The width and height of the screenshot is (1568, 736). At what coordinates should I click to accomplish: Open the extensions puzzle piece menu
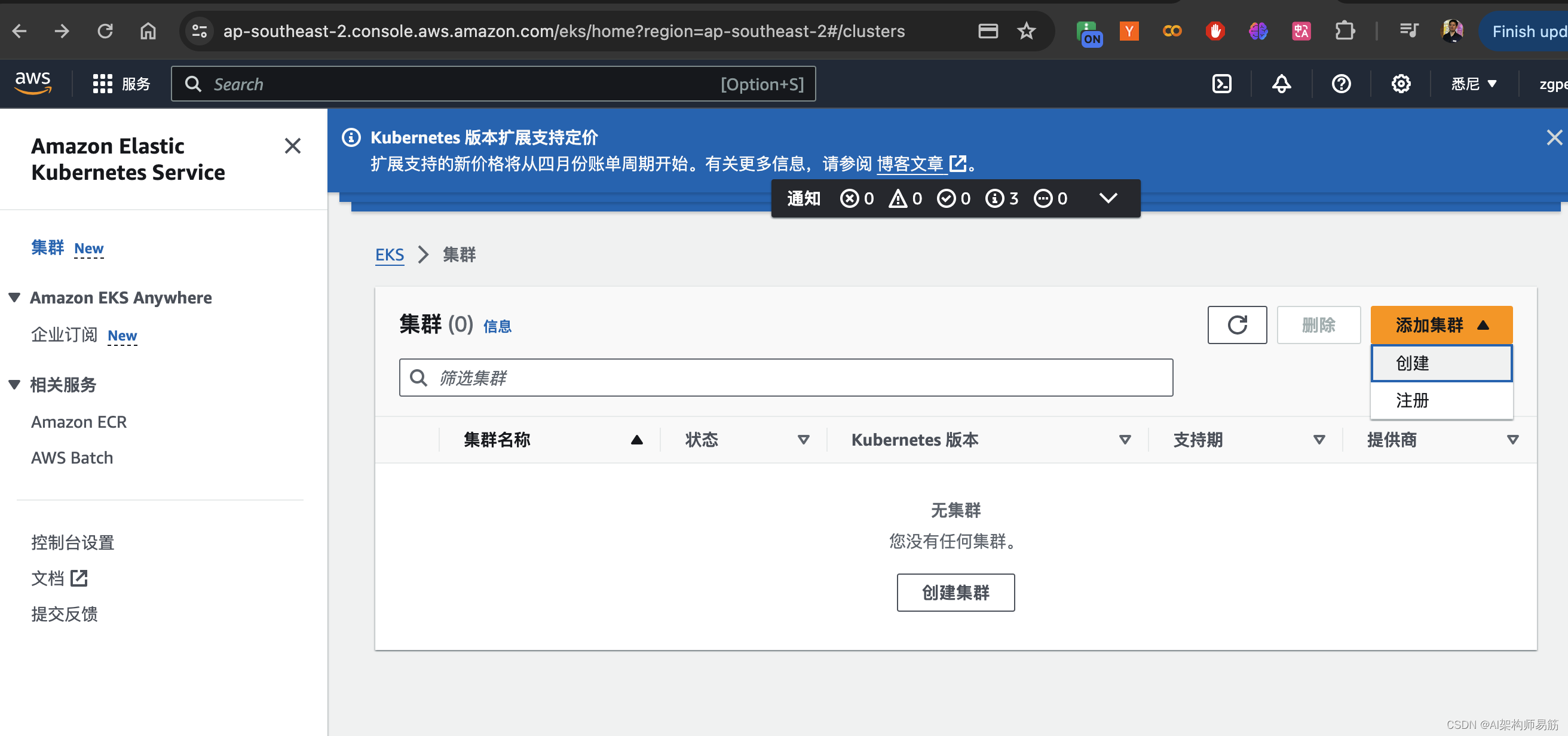[1345, 31]
